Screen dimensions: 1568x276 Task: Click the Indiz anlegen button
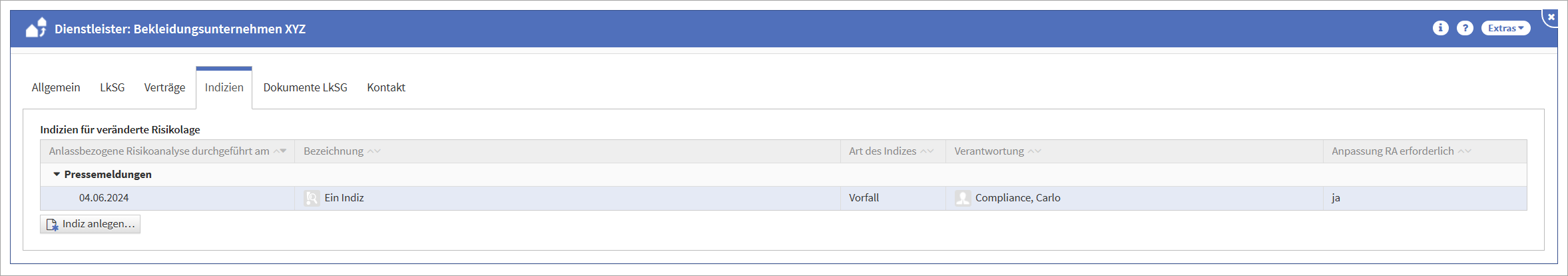pyautogui.click(x=91, y=224)
